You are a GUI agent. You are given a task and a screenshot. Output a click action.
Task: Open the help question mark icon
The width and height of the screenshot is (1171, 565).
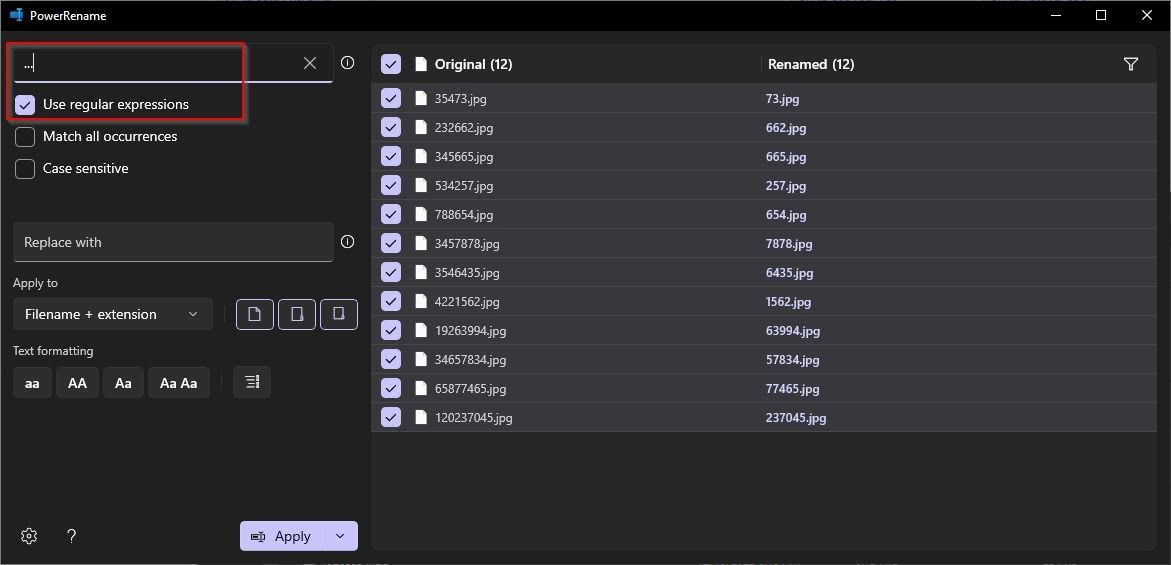(x=71, y=536)
